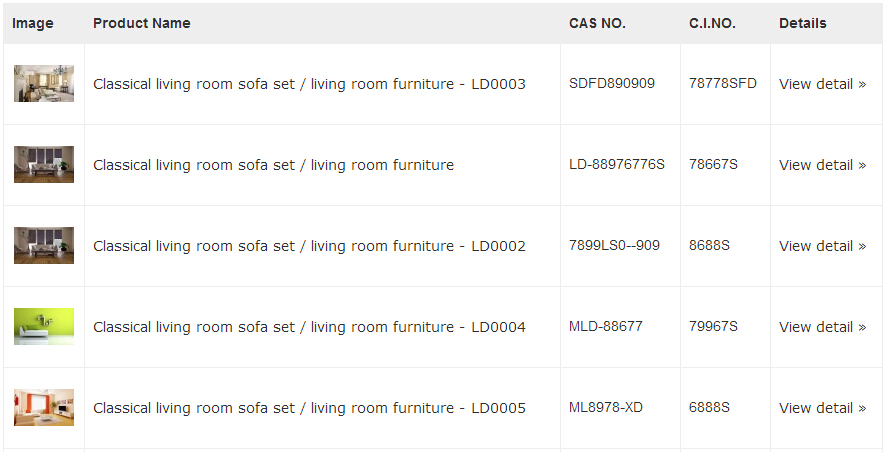Follow View detail link for MLD-88677
This screenshot has width=886, height=452.
coord(822,327)
